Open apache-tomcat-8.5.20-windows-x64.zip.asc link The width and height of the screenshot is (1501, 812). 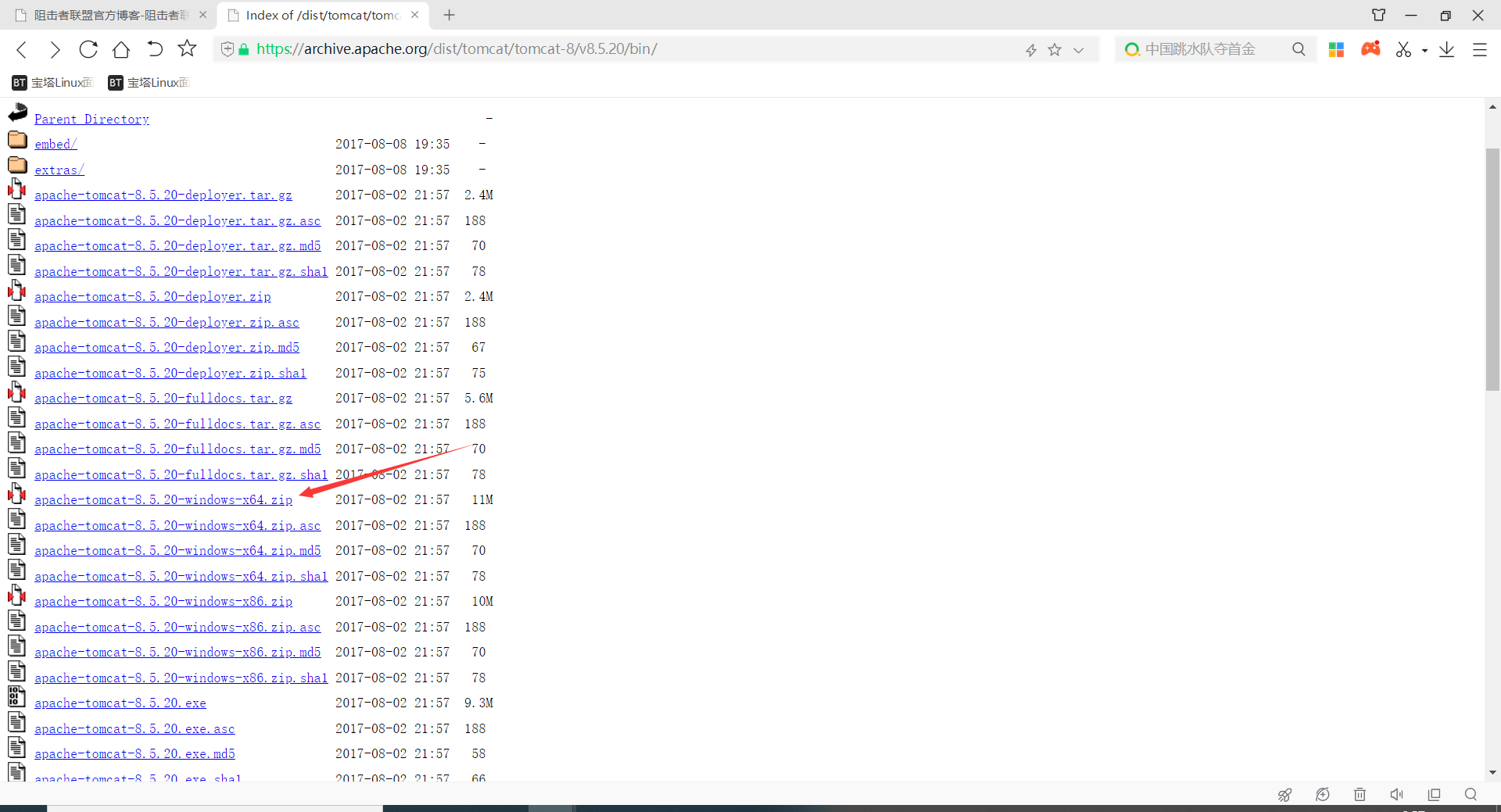click(x=177, y=525)
